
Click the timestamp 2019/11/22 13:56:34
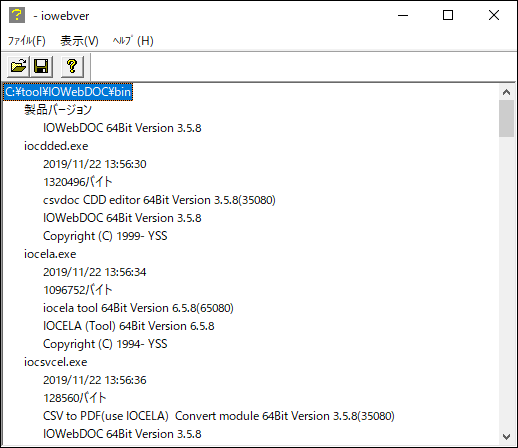click(95, 272)
